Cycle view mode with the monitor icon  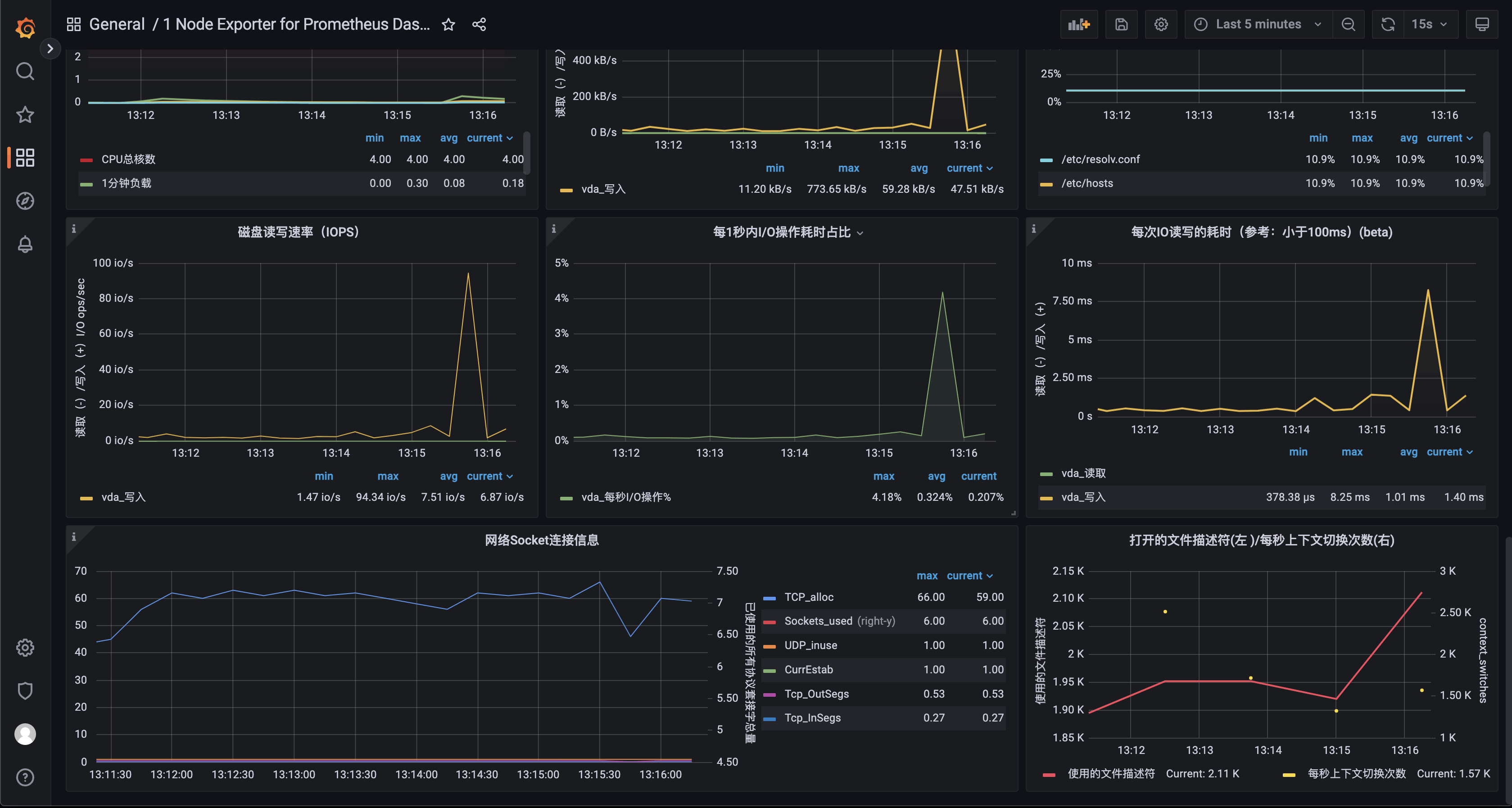(x=1481, y=24)
